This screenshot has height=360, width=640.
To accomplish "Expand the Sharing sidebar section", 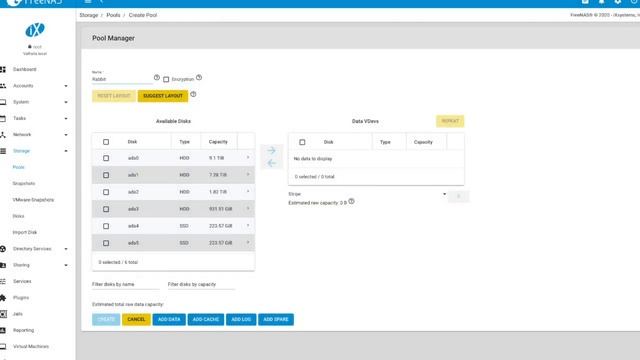I will pyautogui.click(x=66, y=265).
